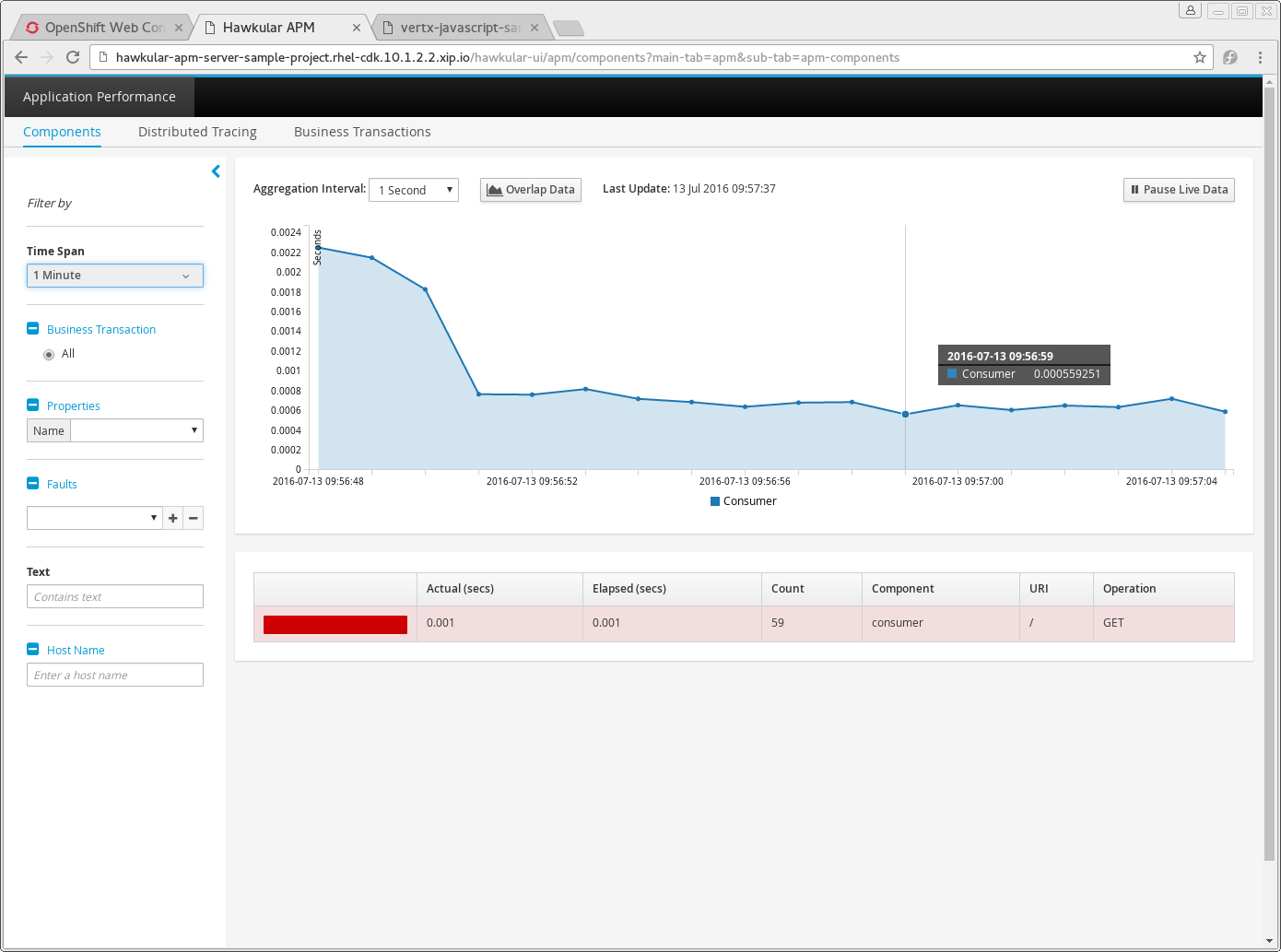This screenshot has height=952, width=1281.
Task: Click the browser forward arrow
Action: 47,57
